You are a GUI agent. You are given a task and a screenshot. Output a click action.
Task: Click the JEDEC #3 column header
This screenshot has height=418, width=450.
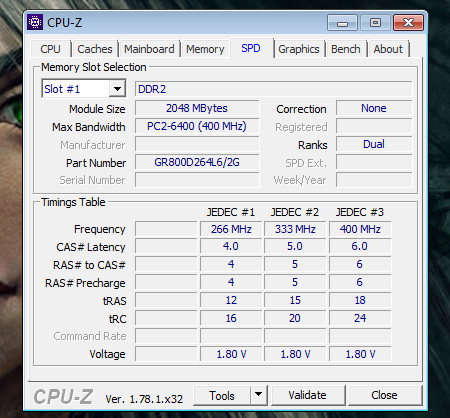(x=360, y=212)
